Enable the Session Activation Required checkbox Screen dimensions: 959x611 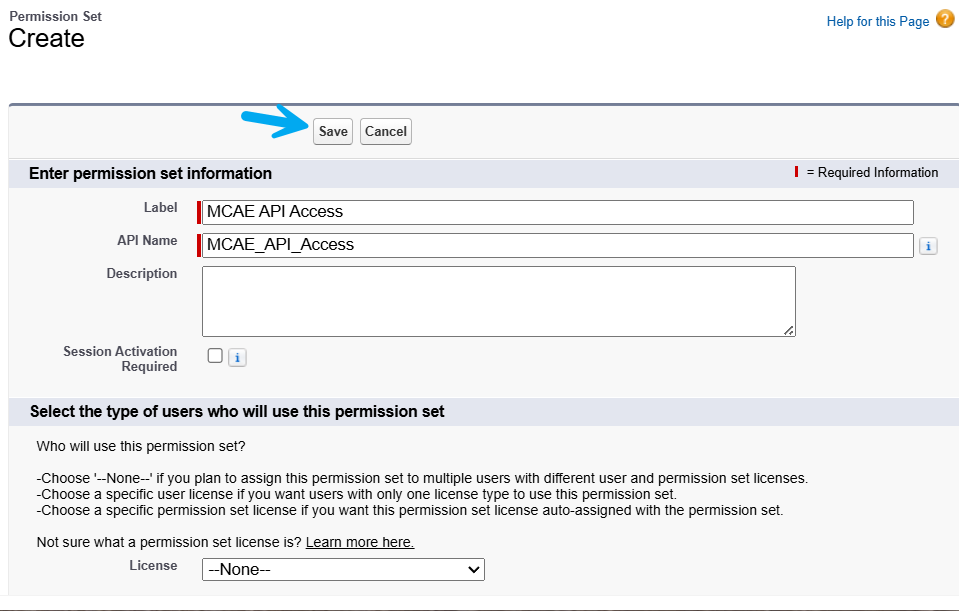coord(215,356)
